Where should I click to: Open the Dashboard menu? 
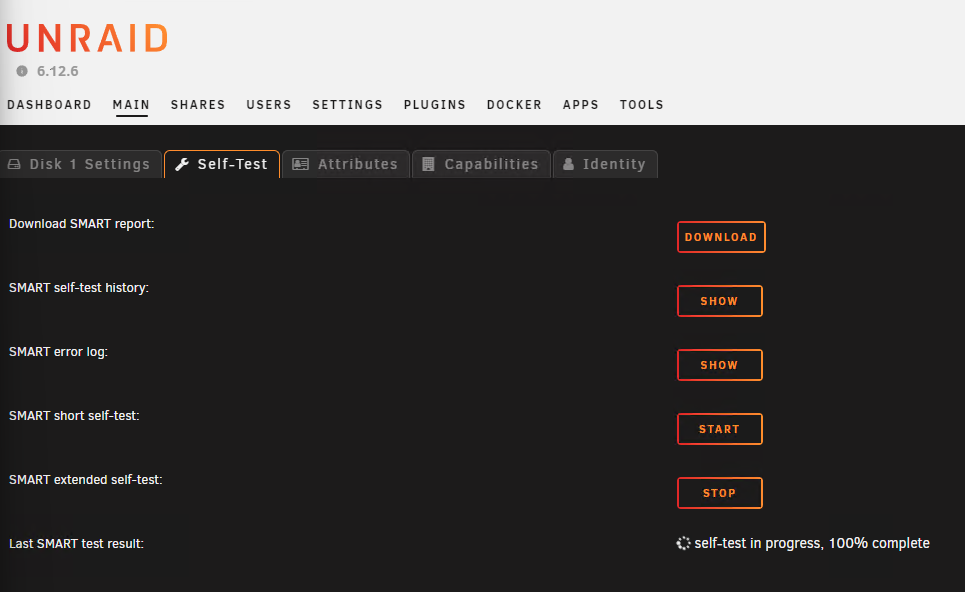click(x=49, y=105)
